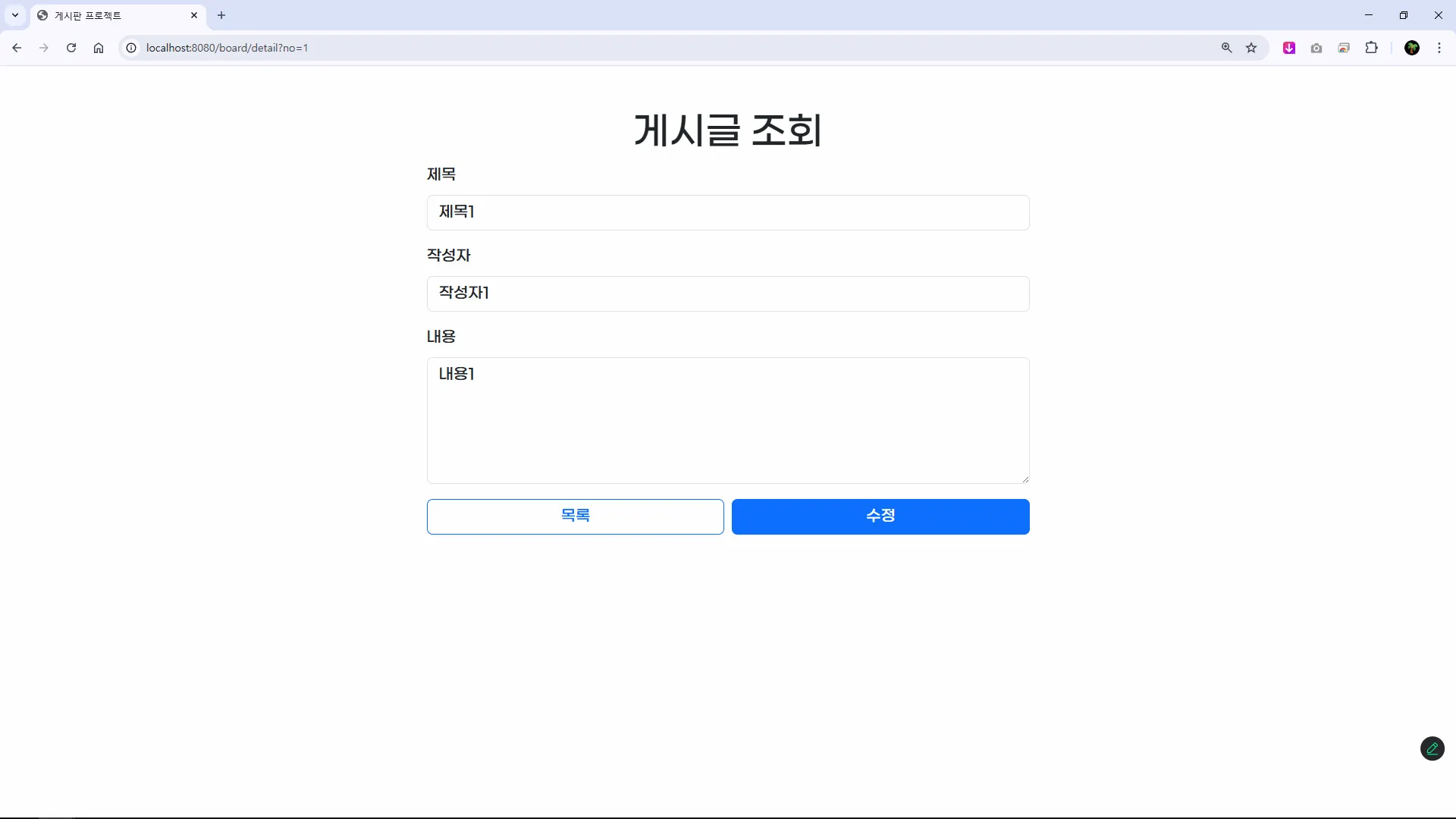
Task: Open a new browser tab
Action: [x=221, y=15]
